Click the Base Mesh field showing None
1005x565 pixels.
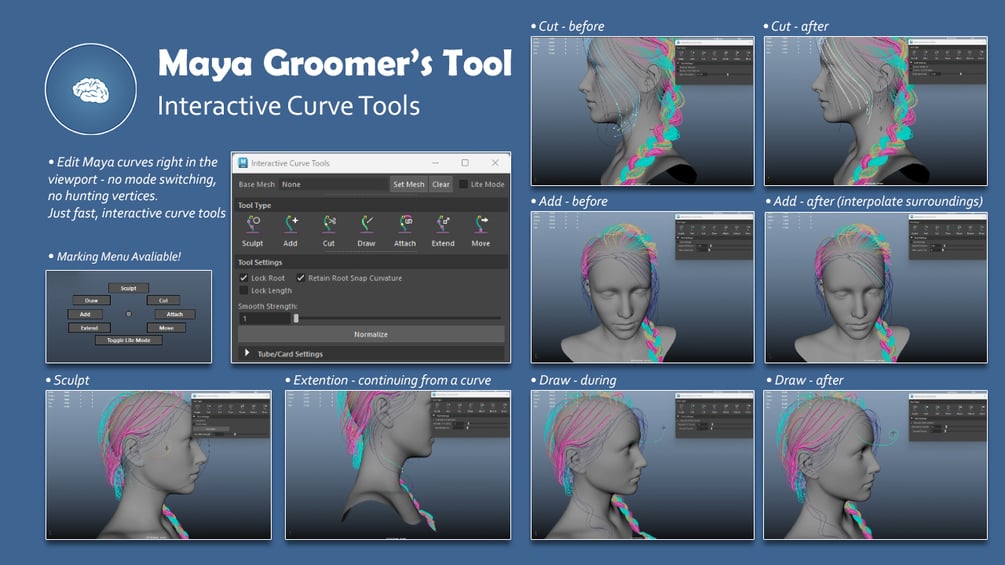pos(333,184)
